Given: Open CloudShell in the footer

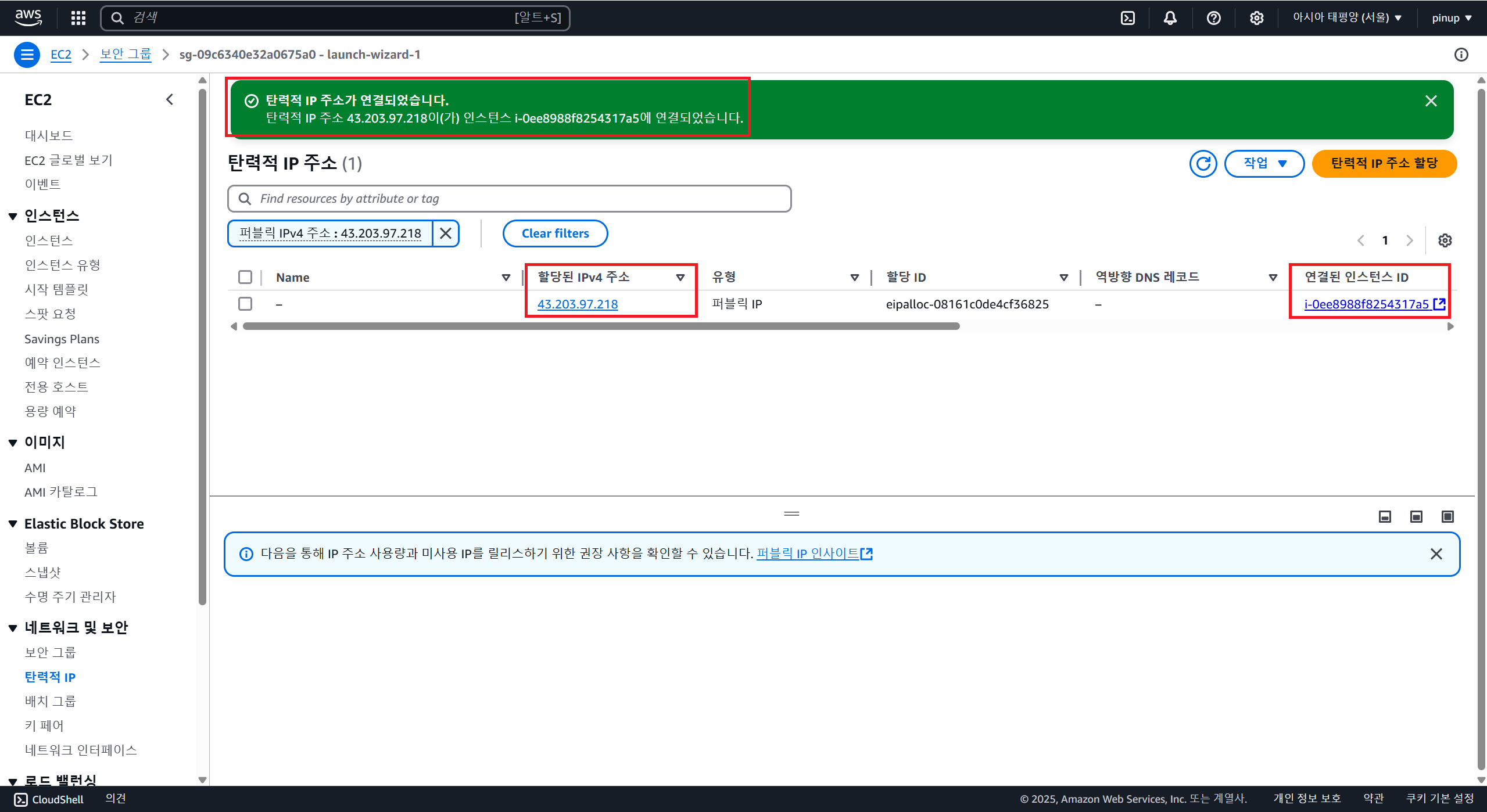Looking at the screenshot, I should click(x=49, y=799).
